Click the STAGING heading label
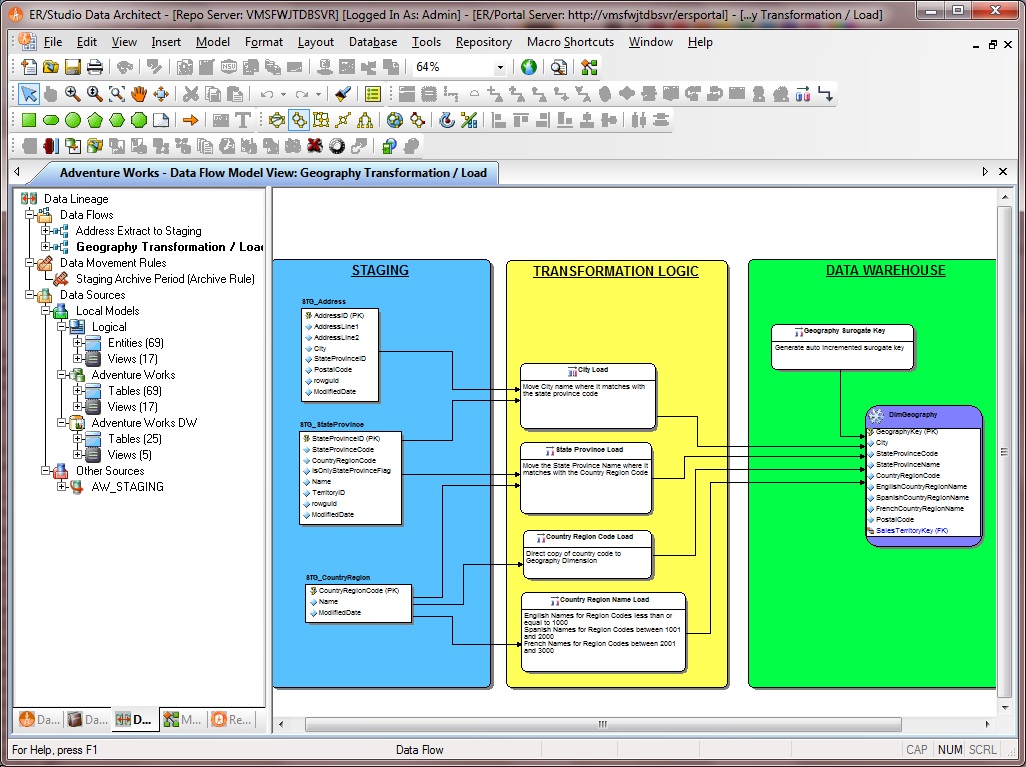Screen dimensions: 1026x767 click(380, 270)
